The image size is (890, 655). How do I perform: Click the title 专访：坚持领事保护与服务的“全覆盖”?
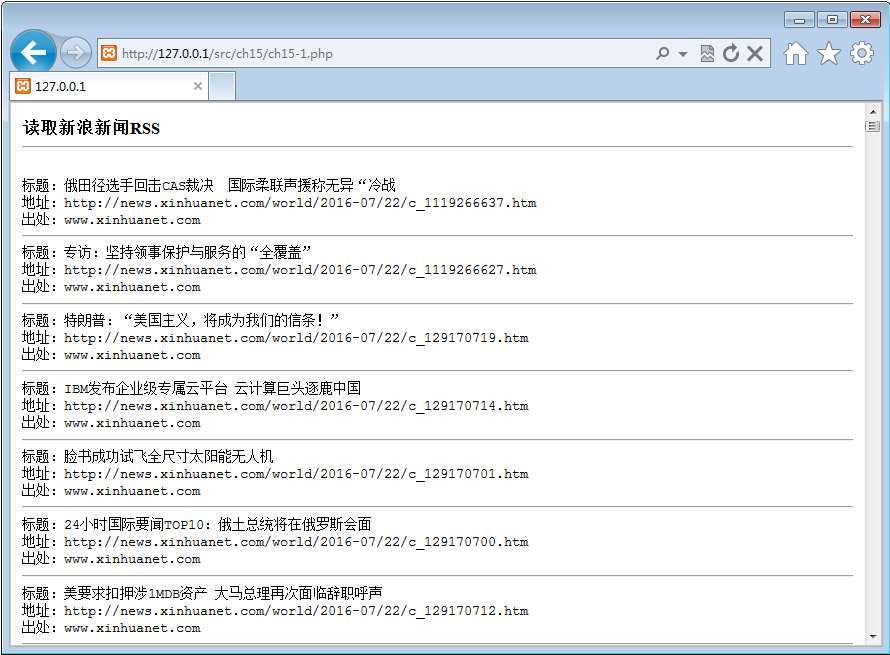tap(187, 252)
